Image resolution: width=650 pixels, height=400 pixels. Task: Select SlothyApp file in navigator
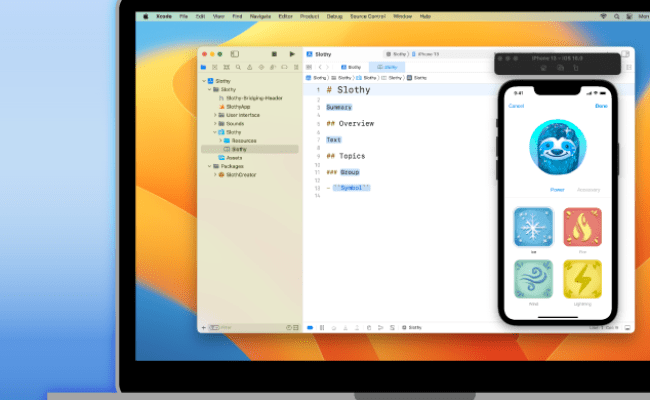point(238,107)
